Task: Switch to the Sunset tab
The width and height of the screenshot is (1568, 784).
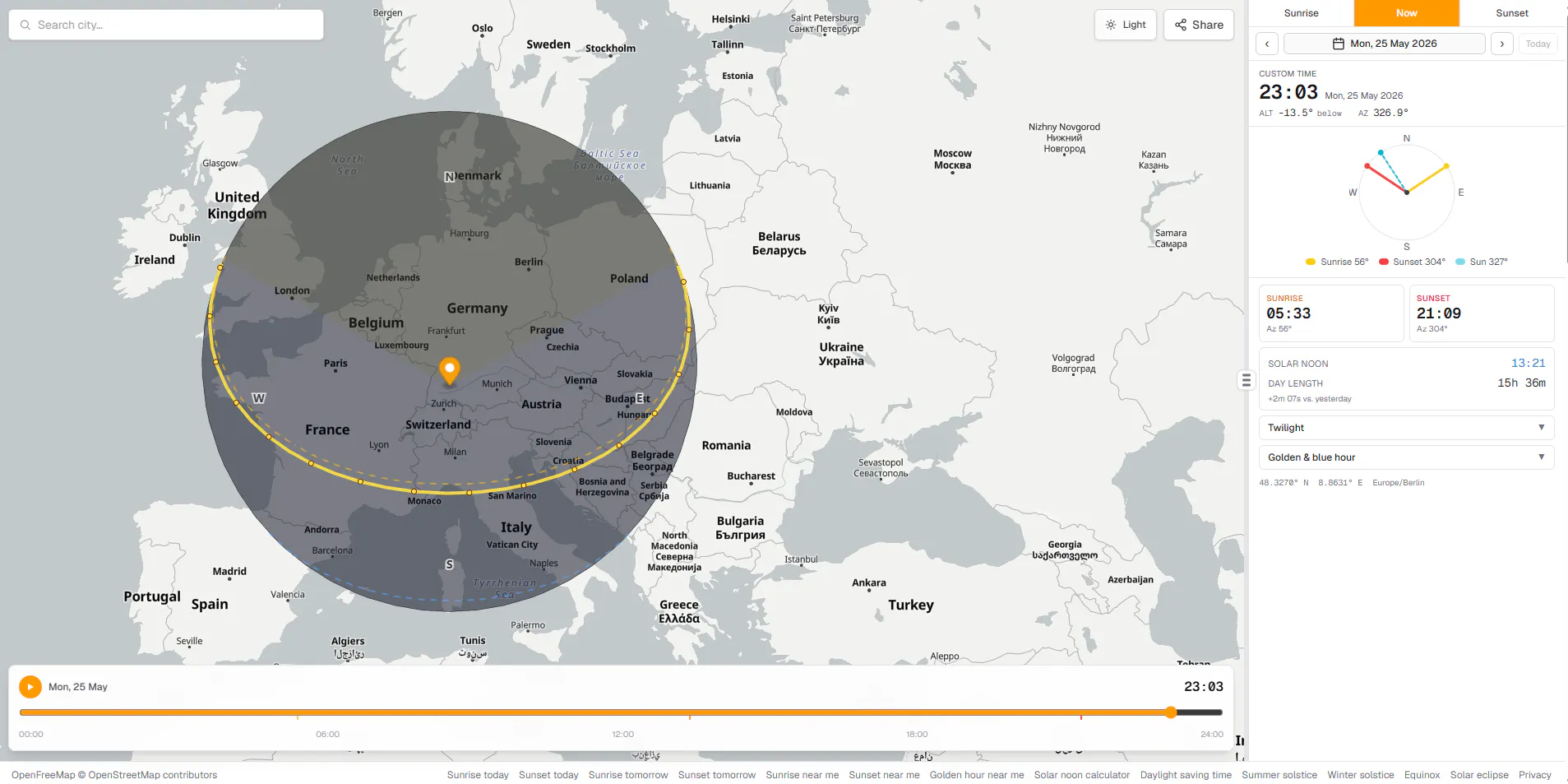Action: 1511,13
